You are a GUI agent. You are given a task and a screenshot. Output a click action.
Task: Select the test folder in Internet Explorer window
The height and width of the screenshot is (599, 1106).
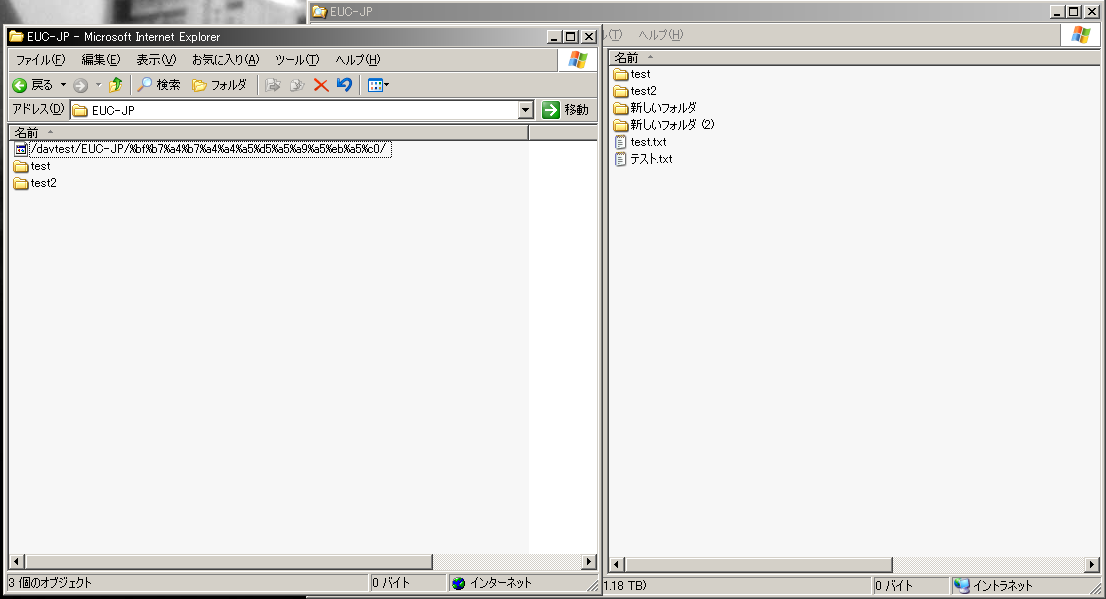point(32,166)
